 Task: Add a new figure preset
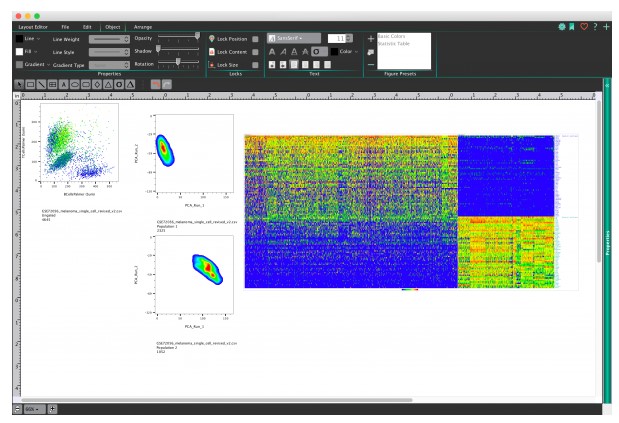tap(371, 39)
